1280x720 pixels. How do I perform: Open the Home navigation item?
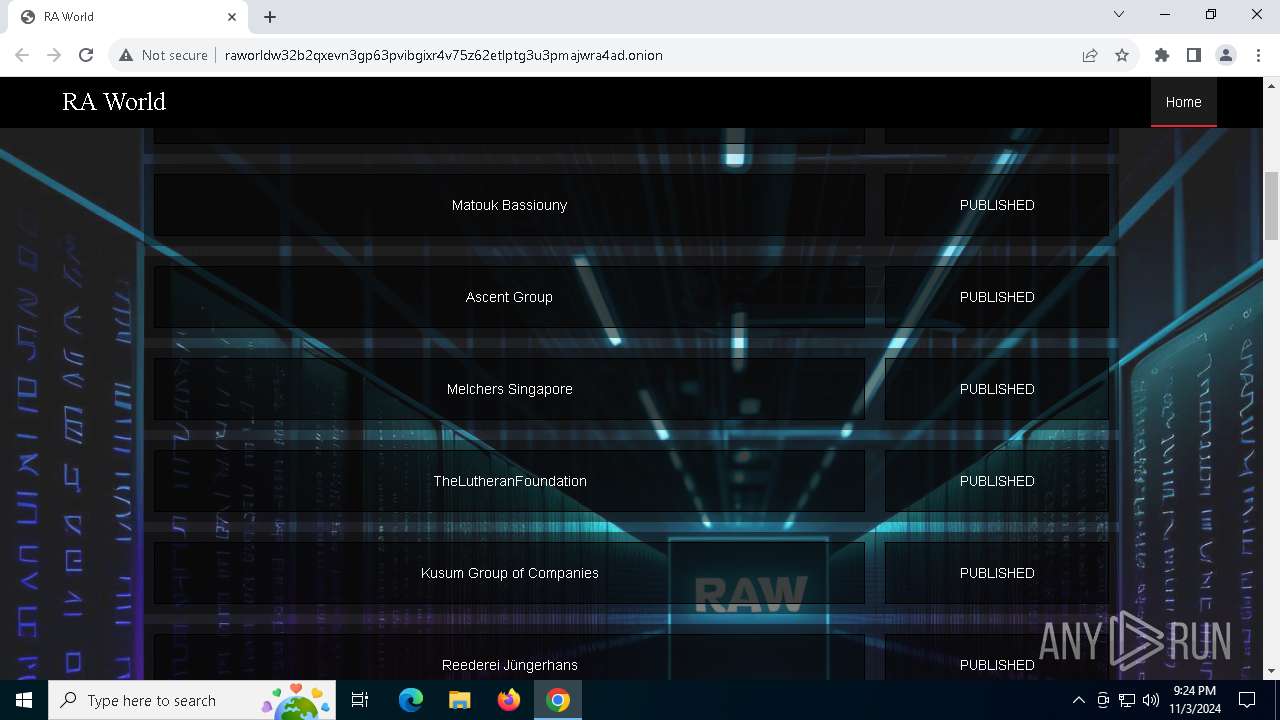[x=1183, y=102]
